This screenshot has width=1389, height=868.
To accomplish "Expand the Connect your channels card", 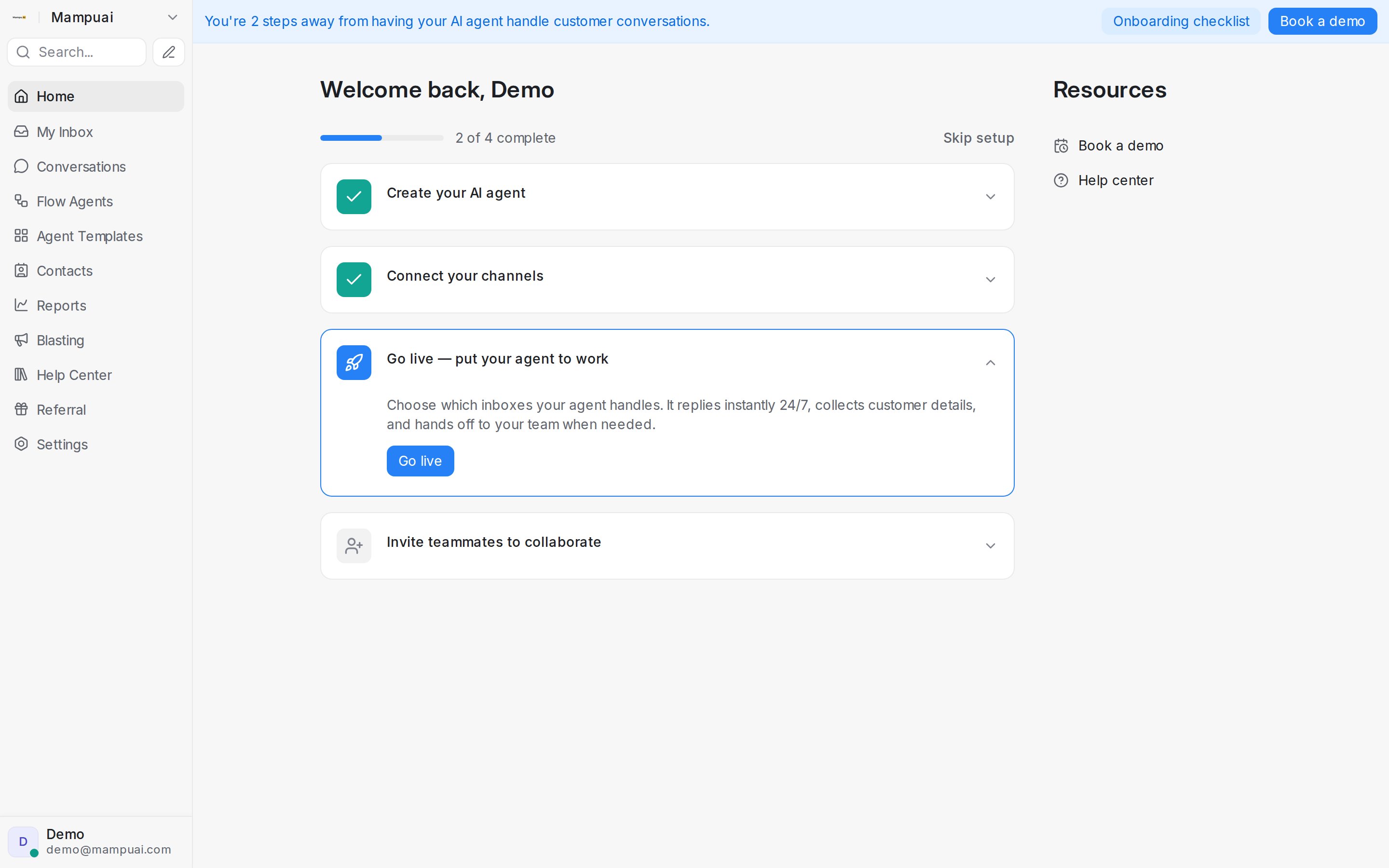I will pos(990,280).
